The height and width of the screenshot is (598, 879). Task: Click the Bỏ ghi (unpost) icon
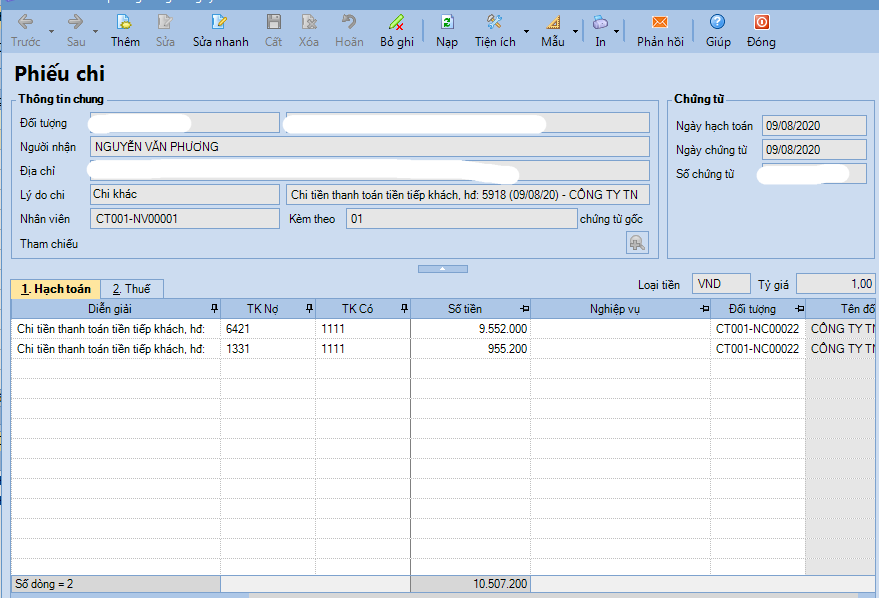[x=397, y=22]
